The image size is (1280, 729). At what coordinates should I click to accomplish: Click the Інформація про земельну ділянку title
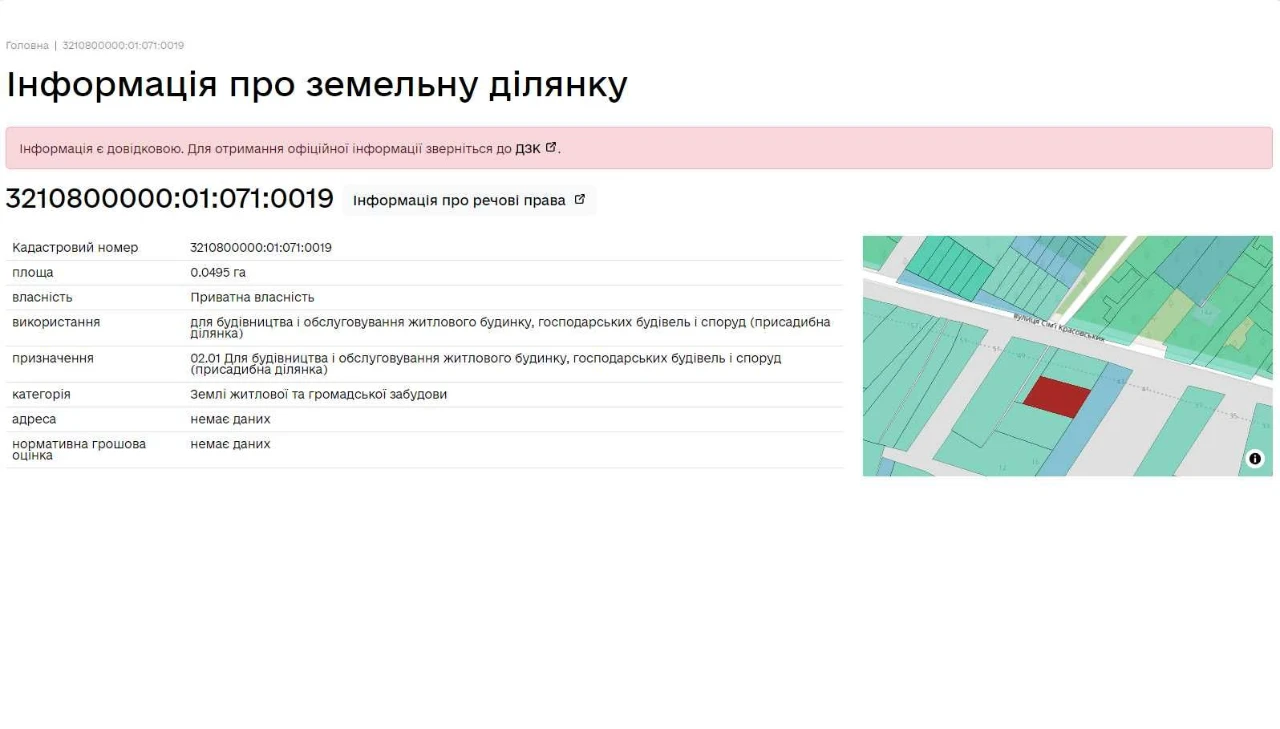tap(316, 85)
